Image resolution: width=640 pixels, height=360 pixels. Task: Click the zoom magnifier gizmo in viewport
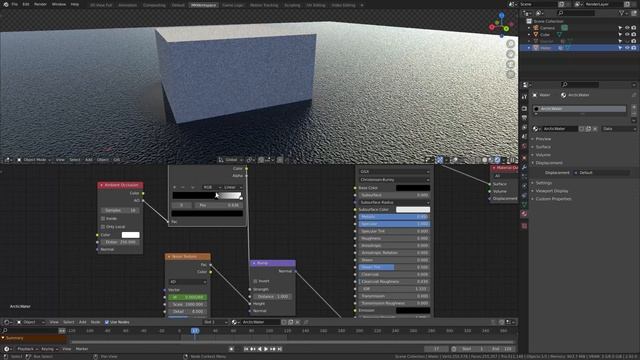coord(511,44)
